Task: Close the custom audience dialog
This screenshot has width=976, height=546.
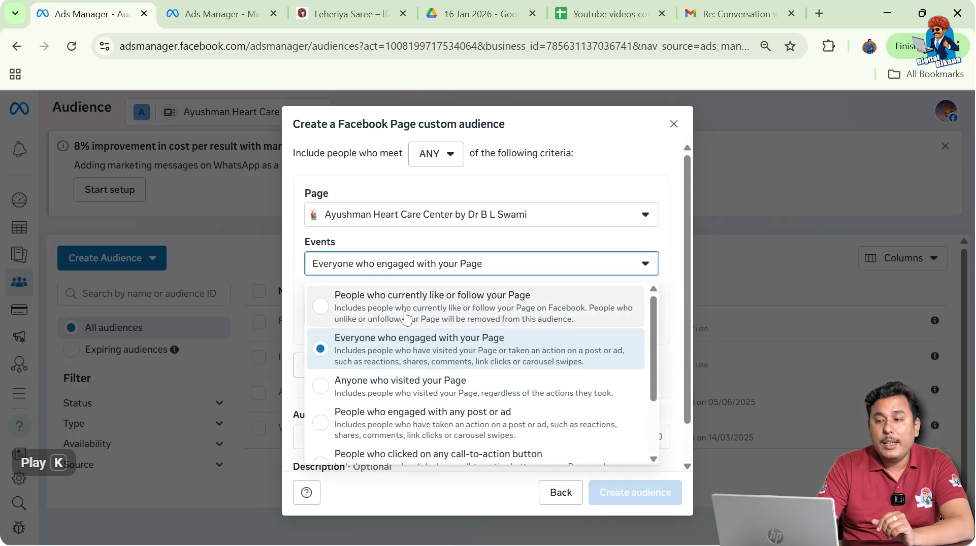Action: (x=673, y=124)
